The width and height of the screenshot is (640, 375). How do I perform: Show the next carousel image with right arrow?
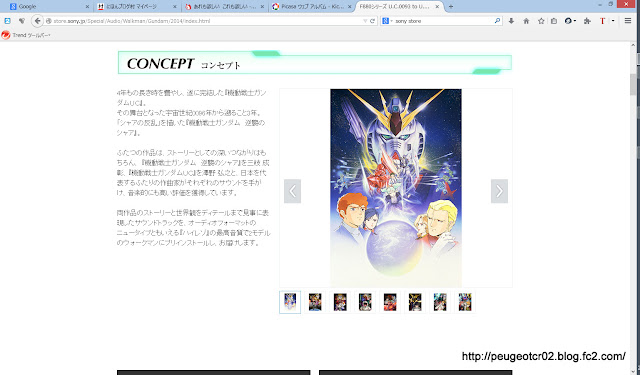[499, 191]
